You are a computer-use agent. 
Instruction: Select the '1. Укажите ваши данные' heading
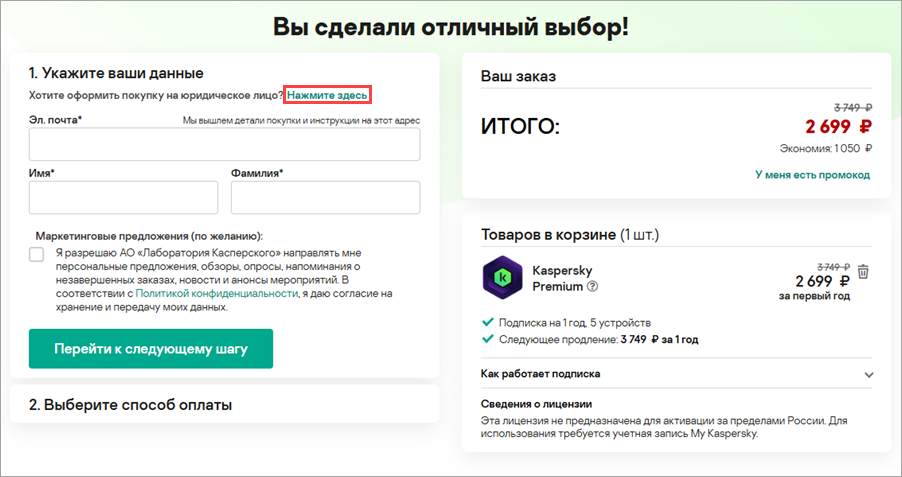coord(116,74)
